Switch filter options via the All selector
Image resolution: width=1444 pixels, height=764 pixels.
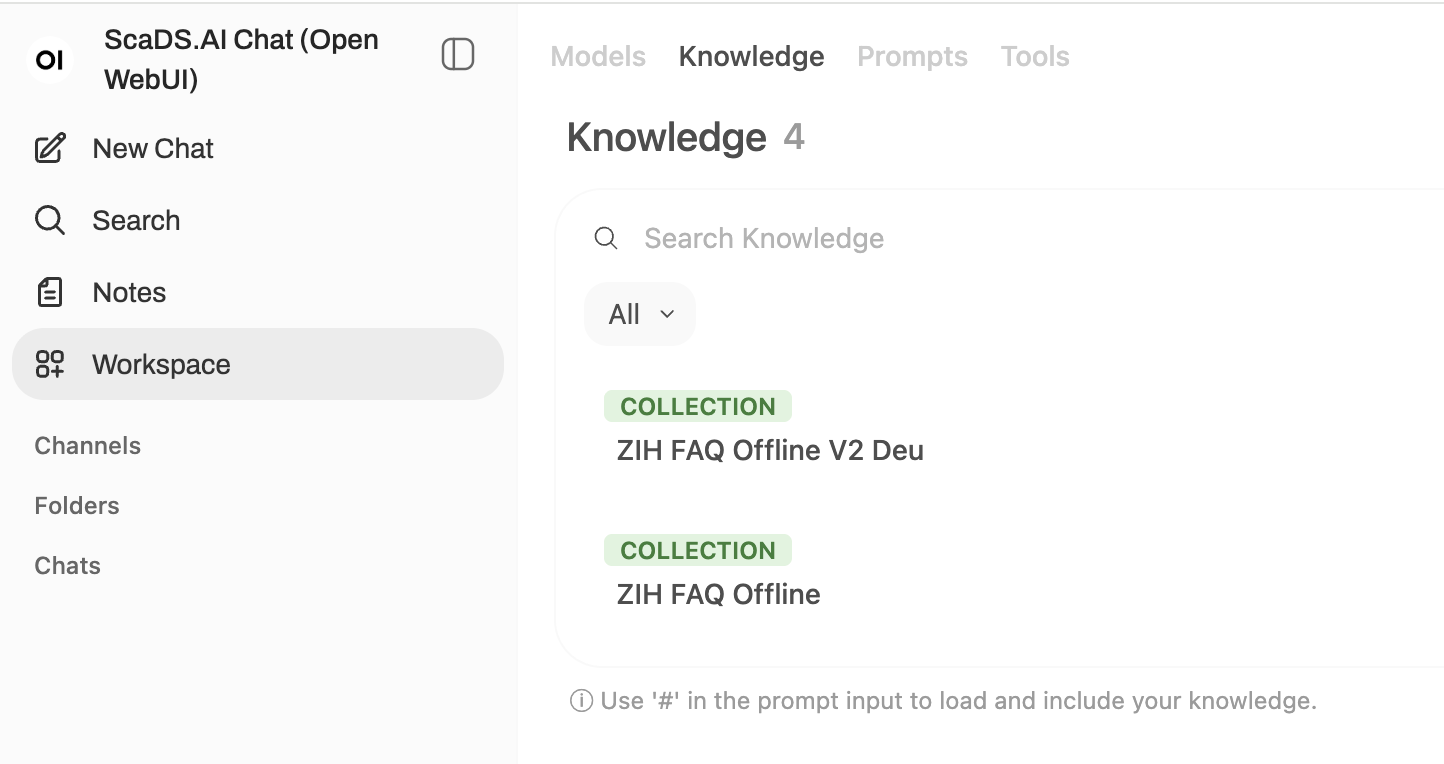tap(625, 313)
